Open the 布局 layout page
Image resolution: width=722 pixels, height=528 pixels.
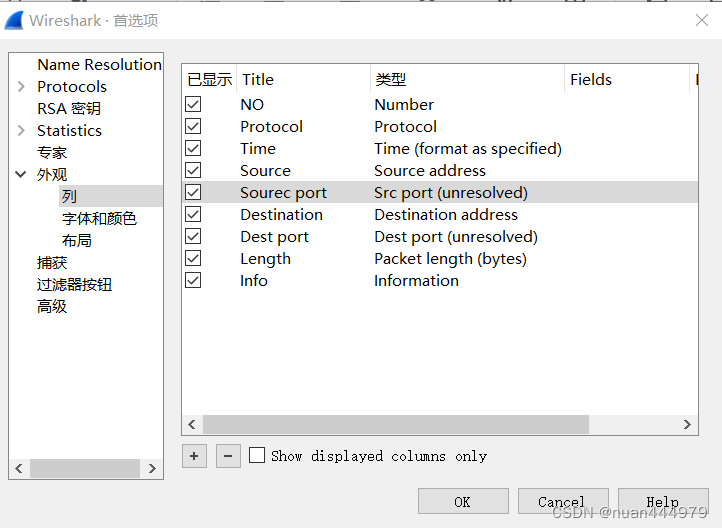click(77, 240)
